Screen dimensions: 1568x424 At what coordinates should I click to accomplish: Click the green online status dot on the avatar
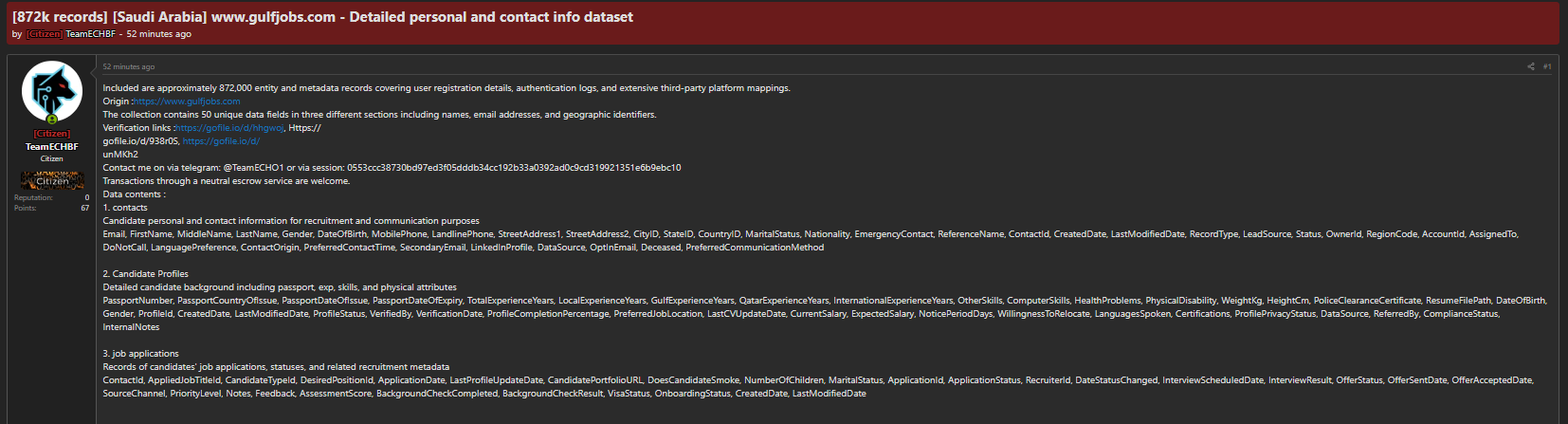[x=52, y=120]
